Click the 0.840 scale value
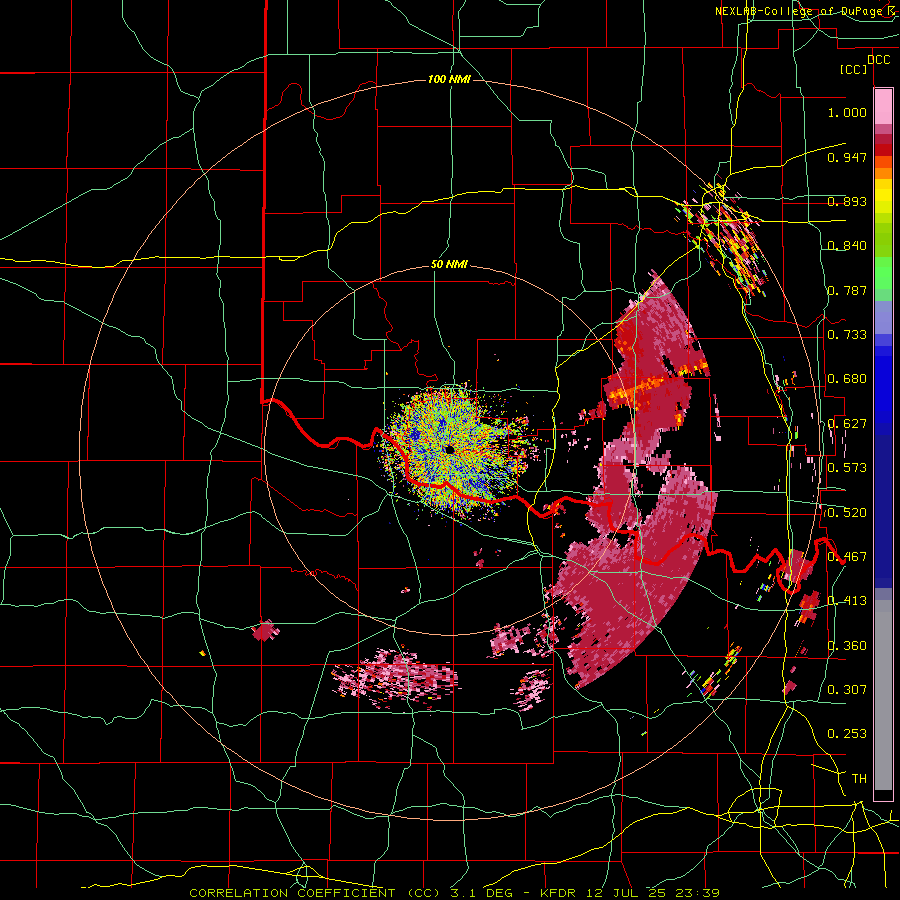Viewport: 900px width, 900px height. (847, 245)
